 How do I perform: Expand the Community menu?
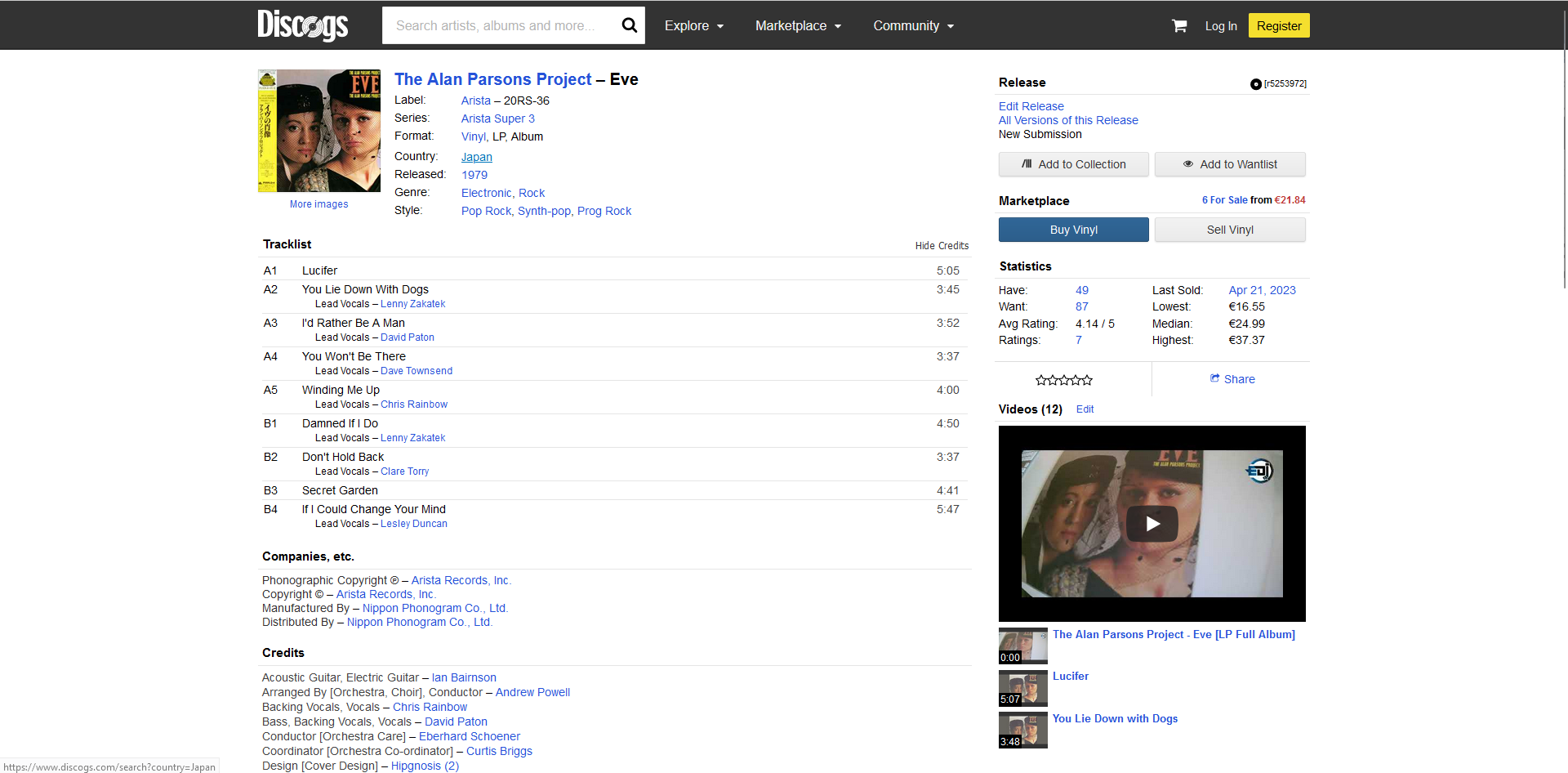tap(914, 26)
